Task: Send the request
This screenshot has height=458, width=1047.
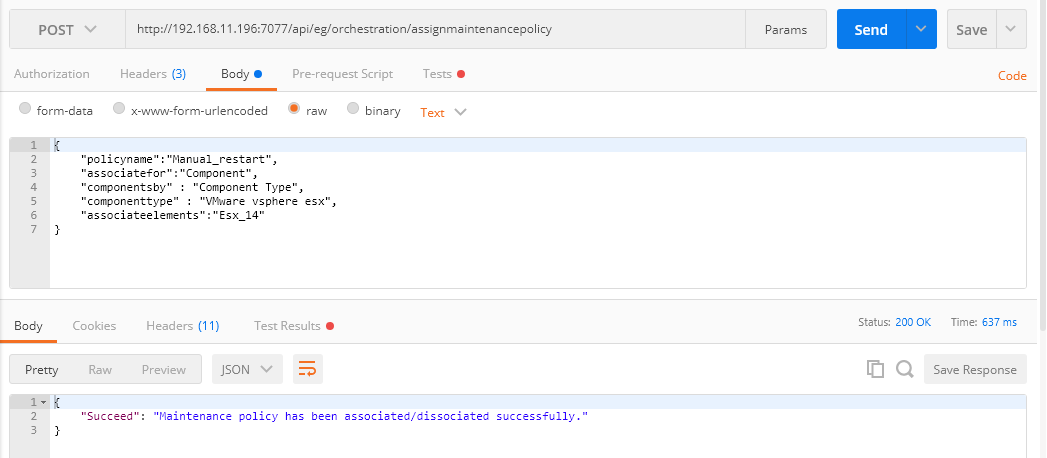Action: 871,29
